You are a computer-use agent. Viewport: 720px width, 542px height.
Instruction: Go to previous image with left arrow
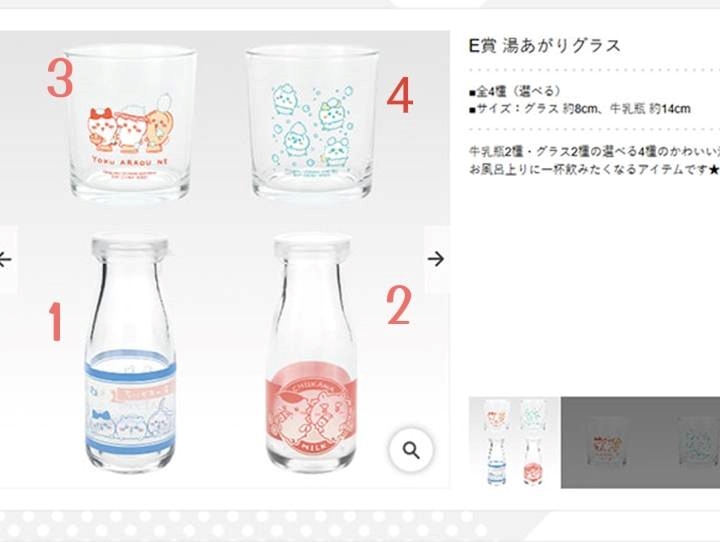6,259
